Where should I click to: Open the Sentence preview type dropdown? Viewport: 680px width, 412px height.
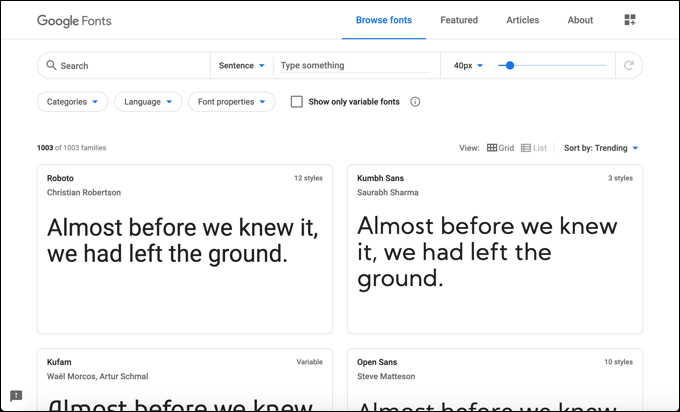coord(241,66)
